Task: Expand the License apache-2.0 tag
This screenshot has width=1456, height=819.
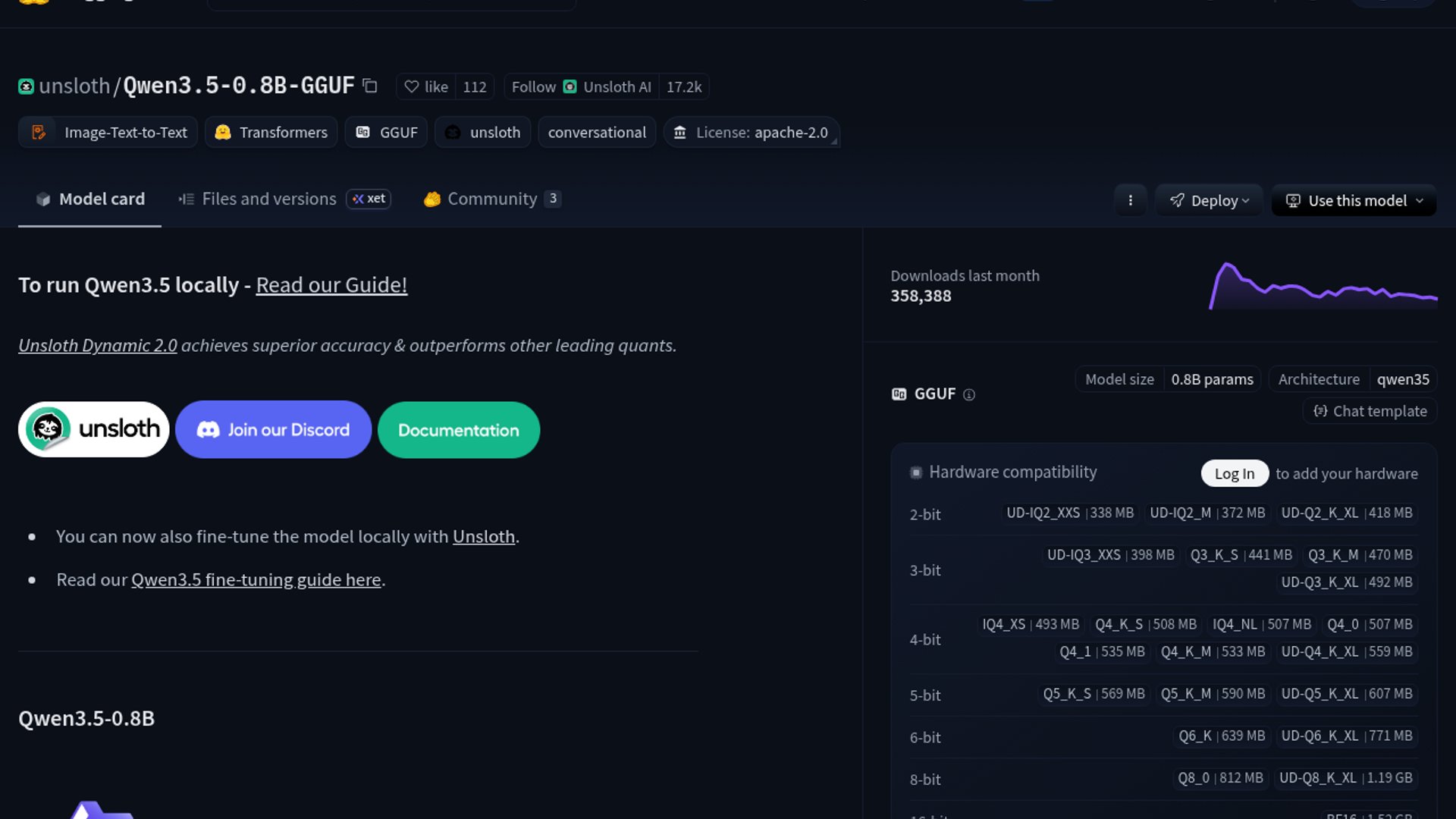Action: pos(752,132)
